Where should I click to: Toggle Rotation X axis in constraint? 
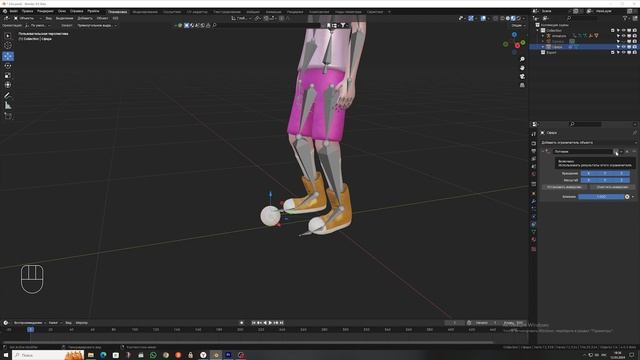(x=589, y=173)
